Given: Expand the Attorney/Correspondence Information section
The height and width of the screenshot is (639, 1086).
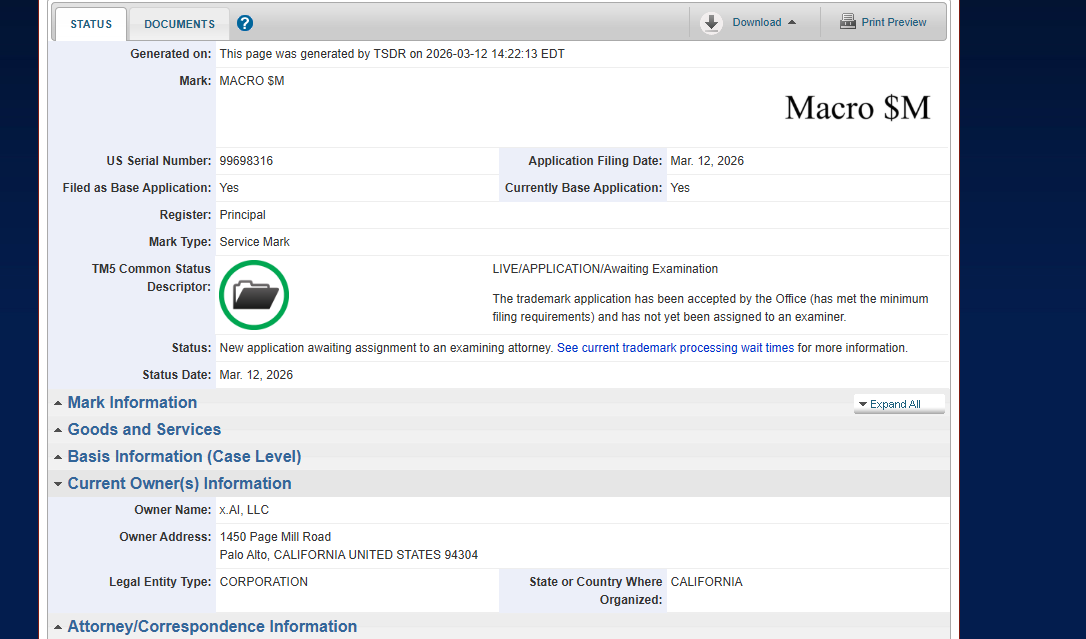Looking at the screenshot, I should point(212,626).
